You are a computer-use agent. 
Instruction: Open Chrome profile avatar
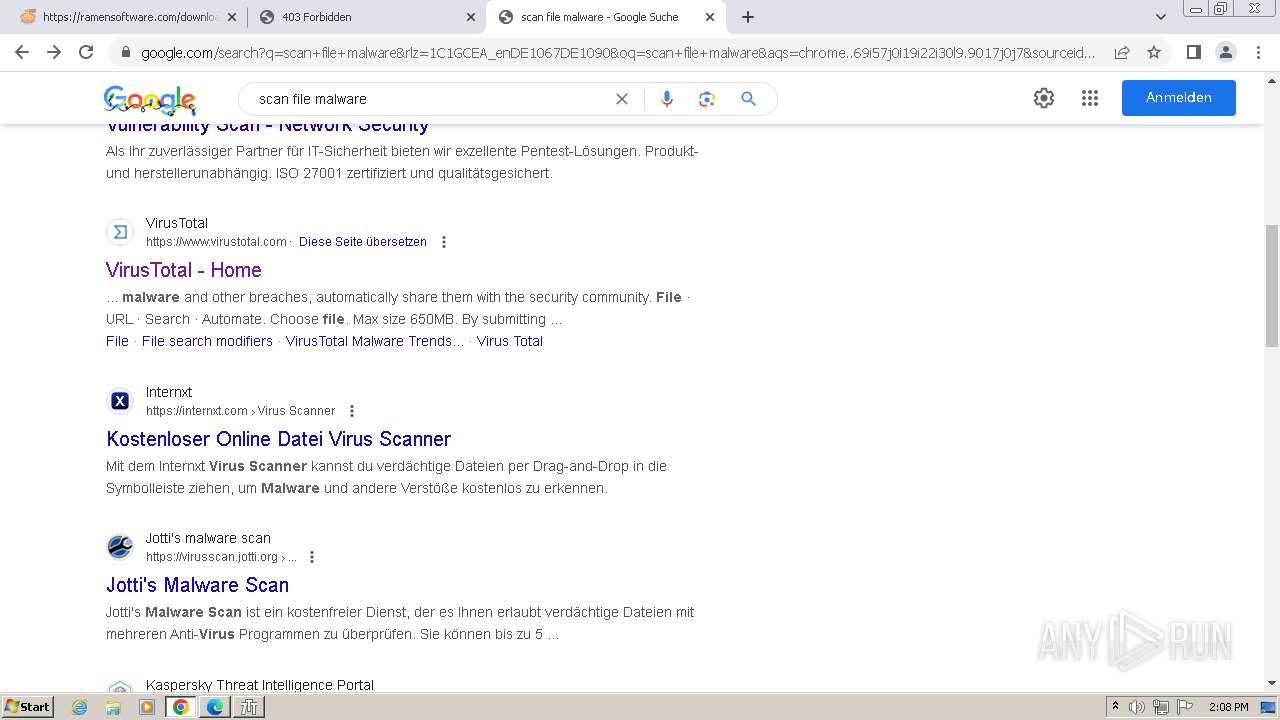[1225, 52]
